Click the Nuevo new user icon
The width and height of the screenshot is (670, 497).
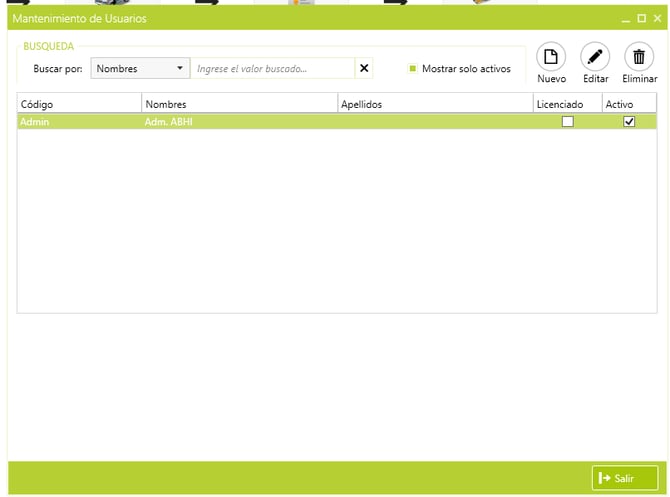(x=551, y=57)
